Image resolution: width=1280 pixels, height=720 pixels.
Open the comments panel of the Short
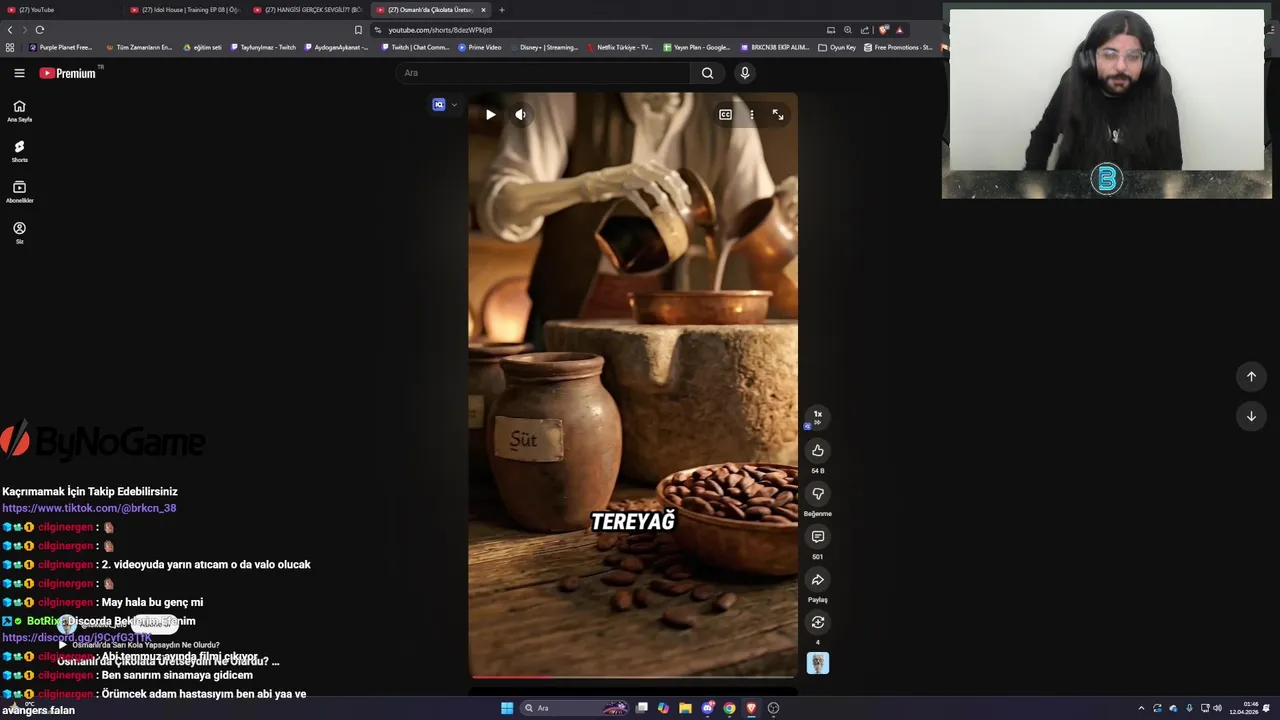817,537
